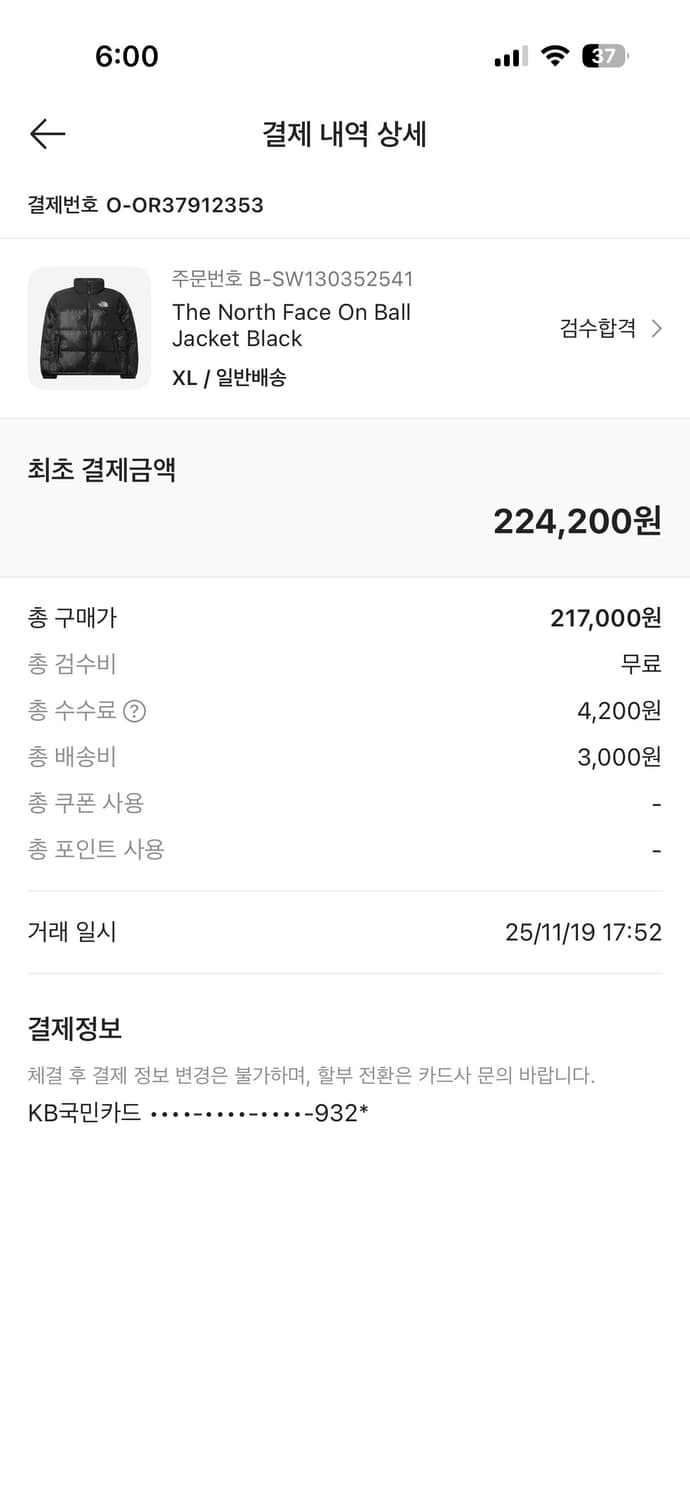
Task: Select payment number O-OR37912353
Action: [145, 206]
